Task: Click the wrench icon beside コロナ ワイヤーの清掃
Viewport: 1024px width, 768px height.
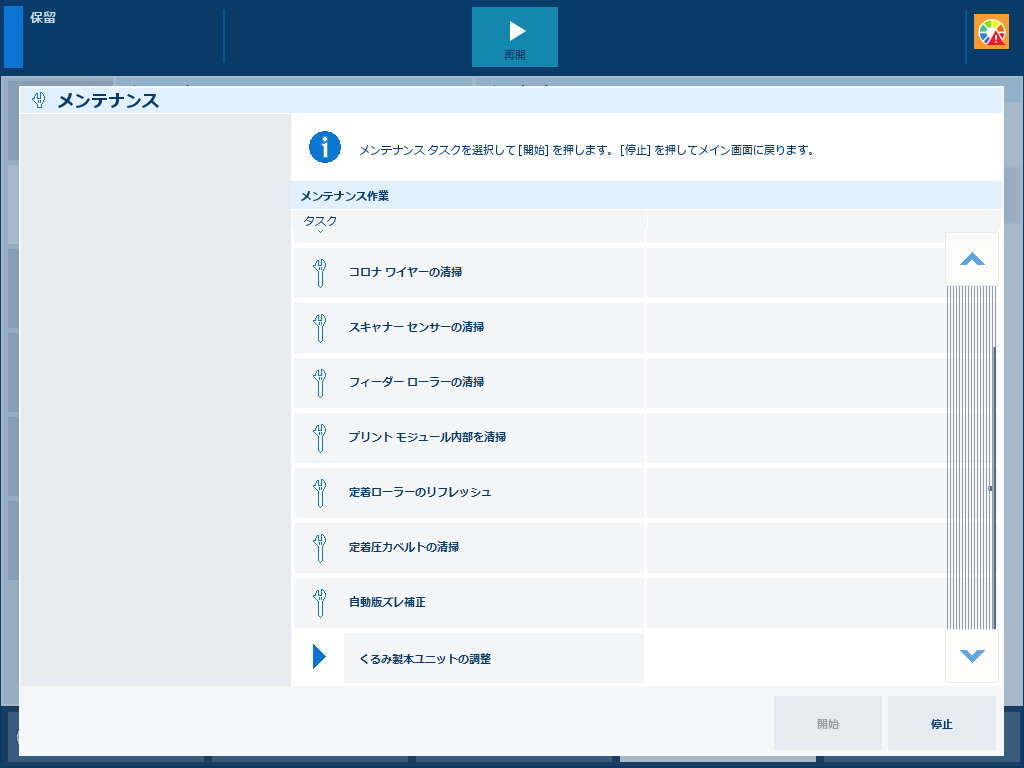Action: pyautogui.click(x=319, y=273)
